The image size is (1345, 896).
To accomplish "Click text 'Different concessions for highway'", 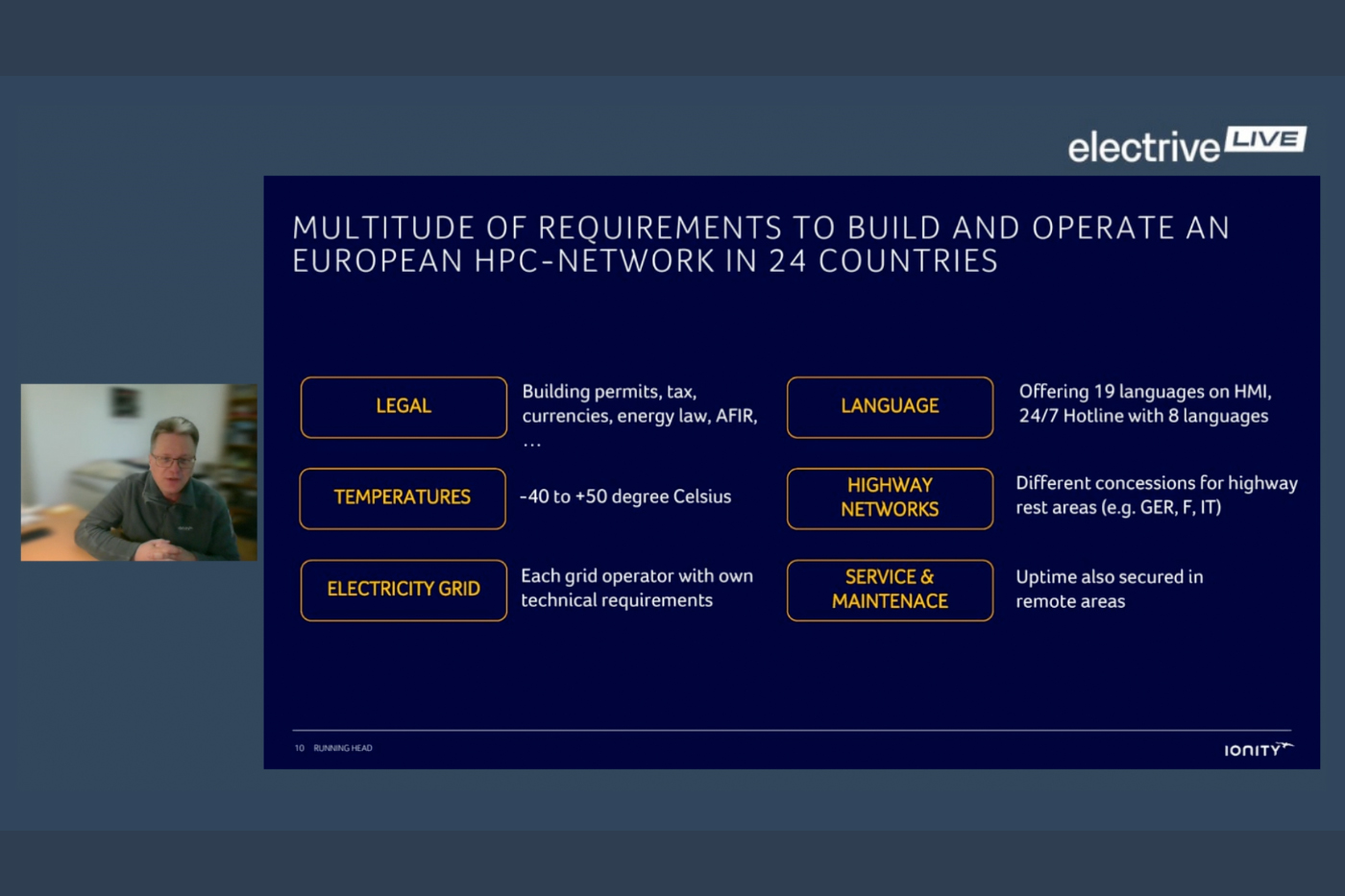I will click(x=1157, y=483).
